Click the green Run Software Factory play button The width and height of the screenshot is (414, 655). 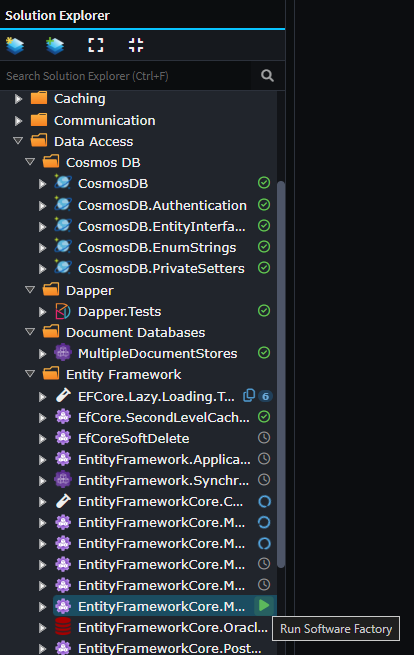click(x=264, y=605)
